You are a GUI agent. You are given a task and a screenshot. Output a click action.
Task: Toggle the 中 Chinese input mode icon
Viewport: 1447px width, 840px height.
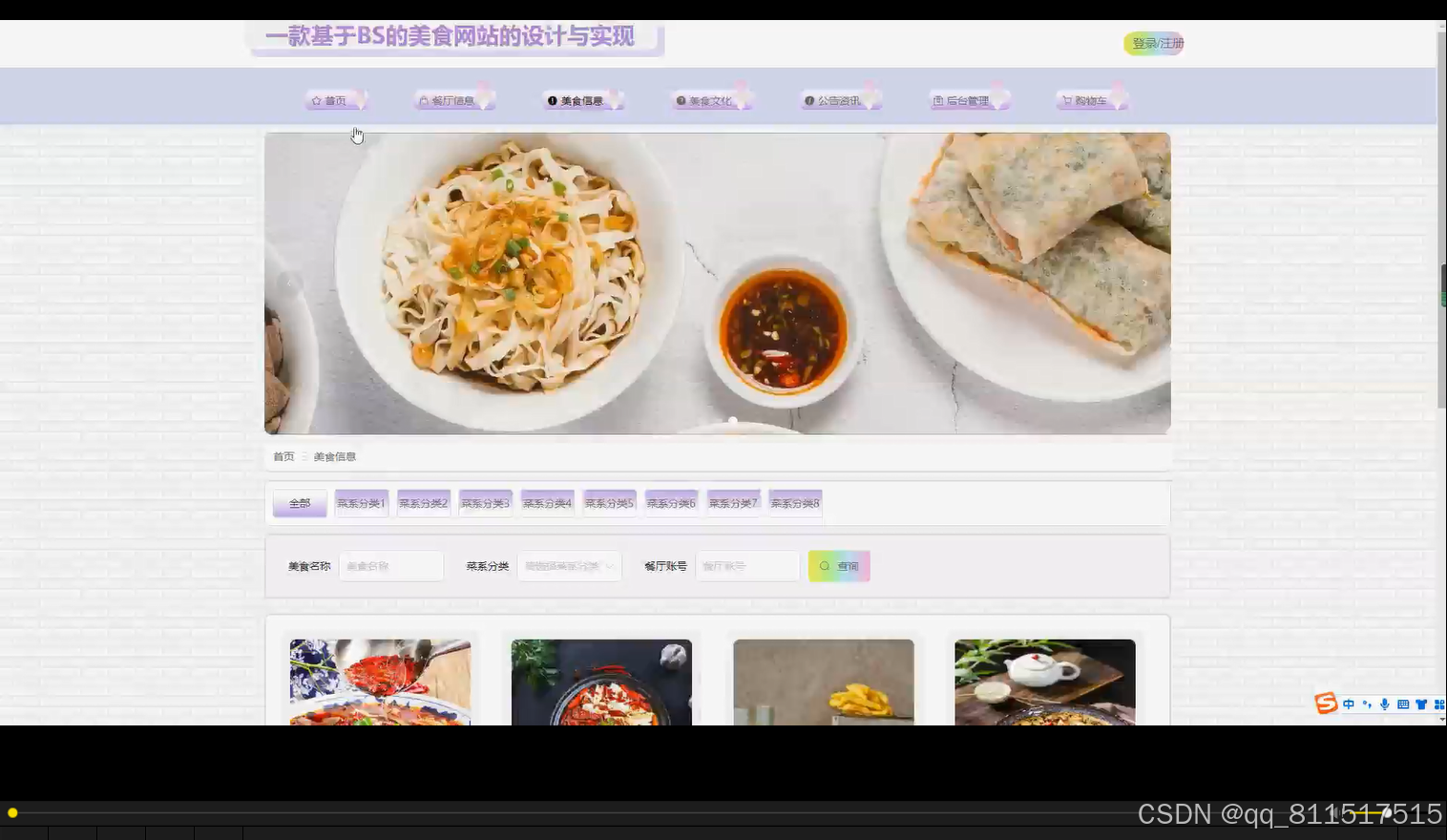(x=1349, y=704)
